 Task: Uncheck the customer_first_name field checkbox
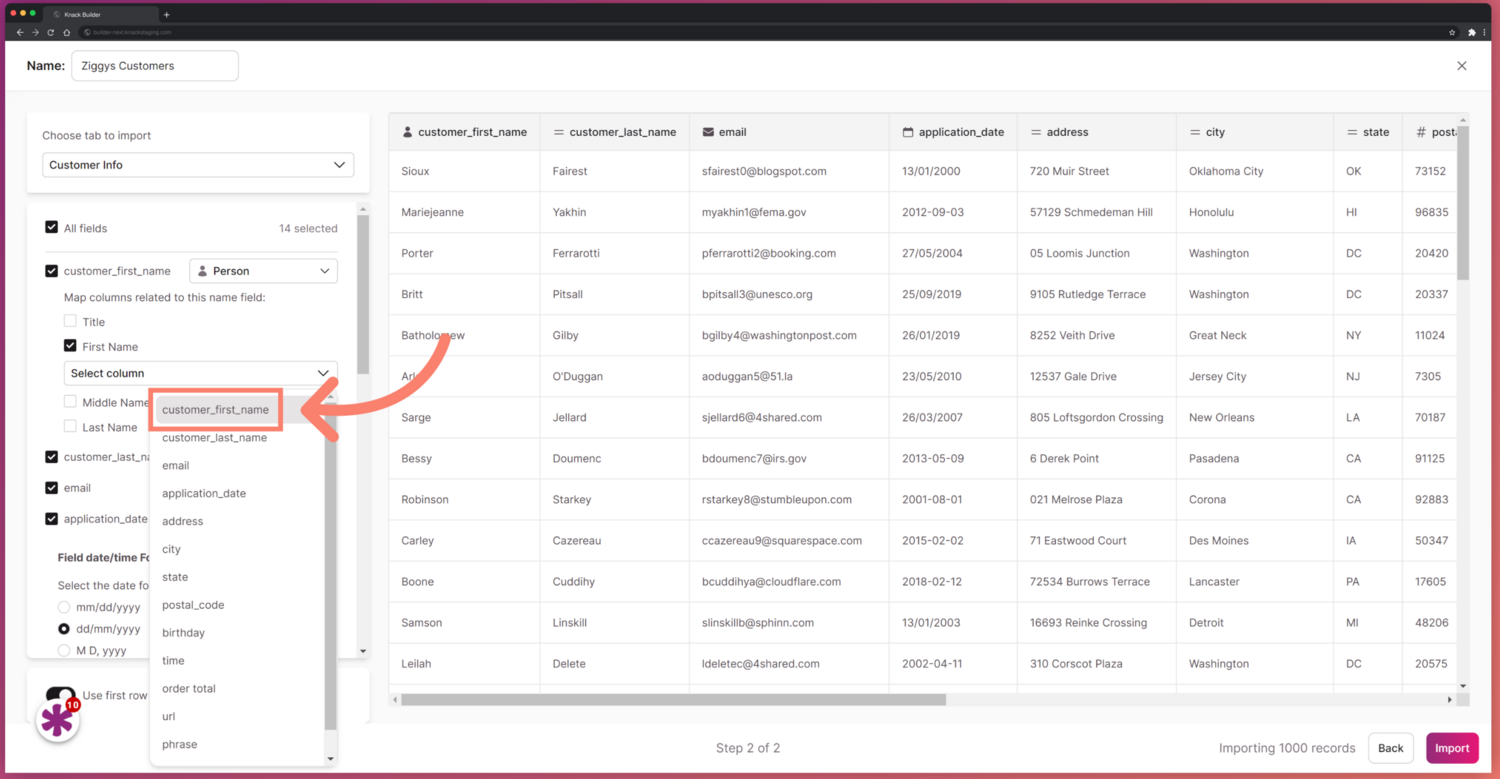tap(52, 271)
